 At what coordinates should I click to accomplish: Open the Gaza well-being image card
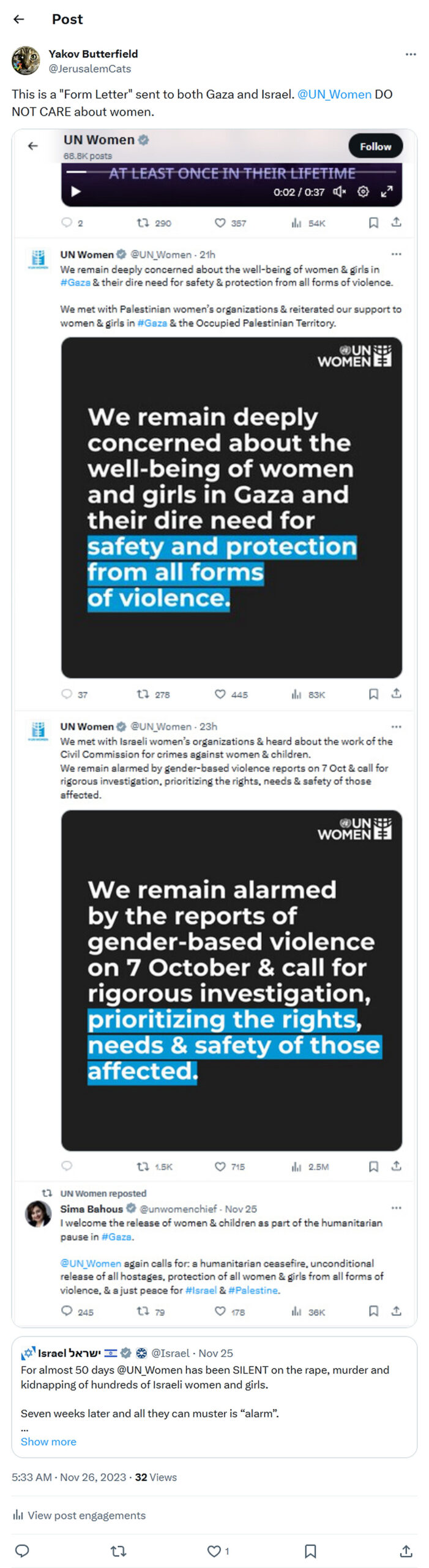[x=231, y=507]
